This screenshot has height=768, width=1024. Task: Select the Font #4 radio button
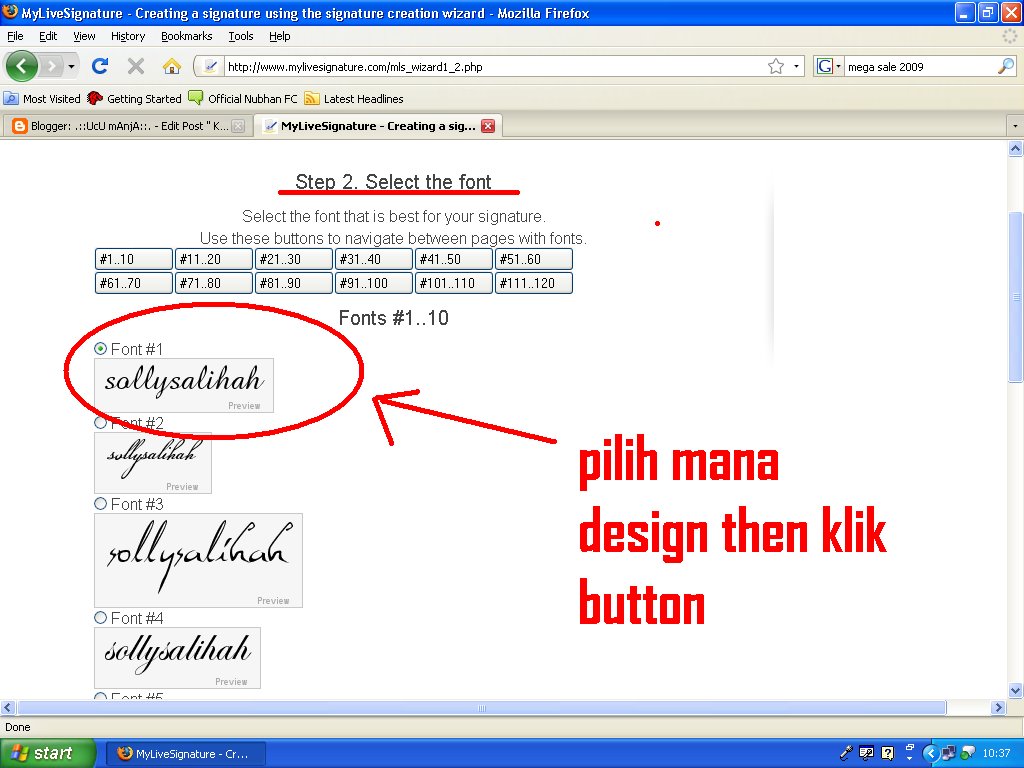pyautogui.click(x=101, y=617)
